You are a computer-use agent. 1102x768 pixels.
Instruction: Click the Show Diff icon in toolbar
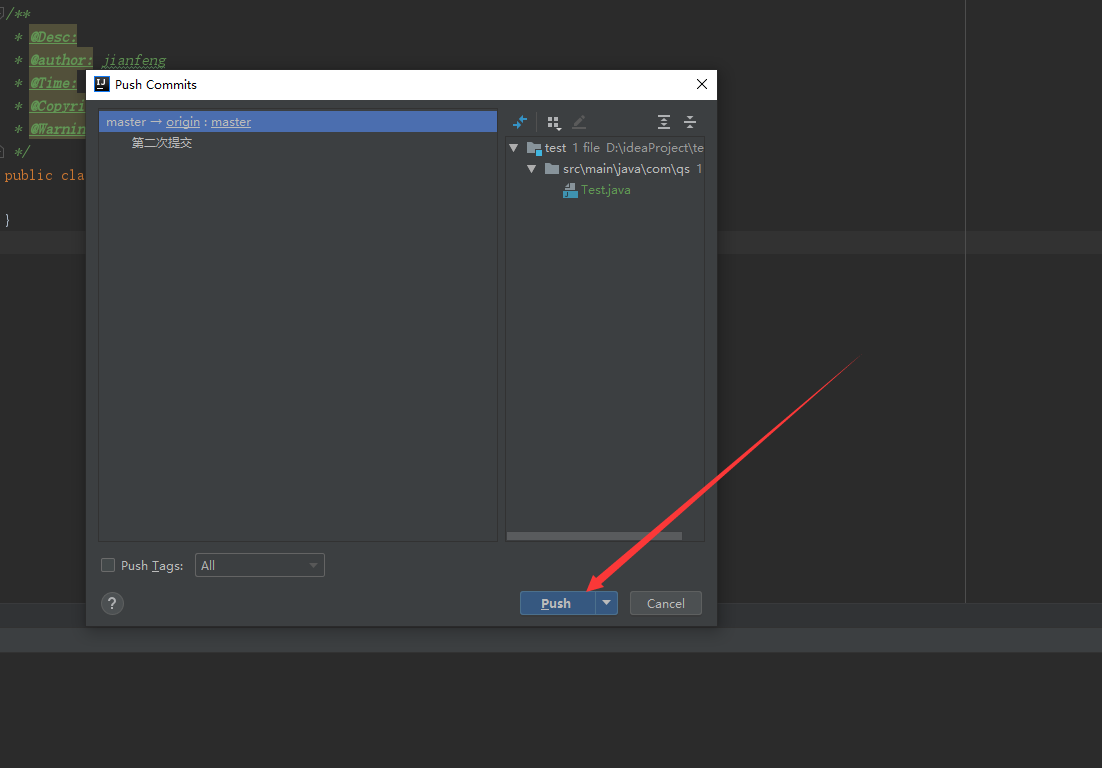pyautogui.click(x=520, y=122)
